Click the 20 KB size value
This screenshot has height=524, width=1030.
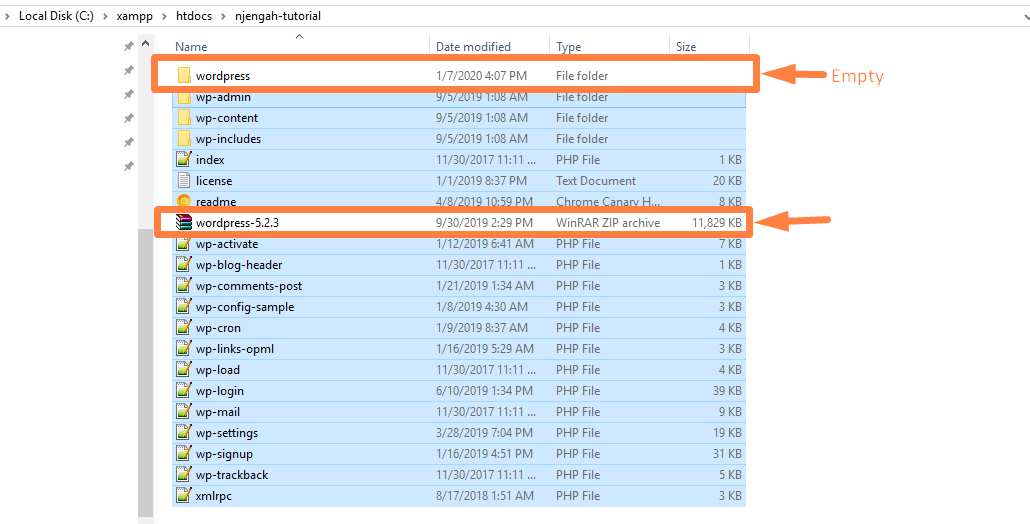(726, 181)
